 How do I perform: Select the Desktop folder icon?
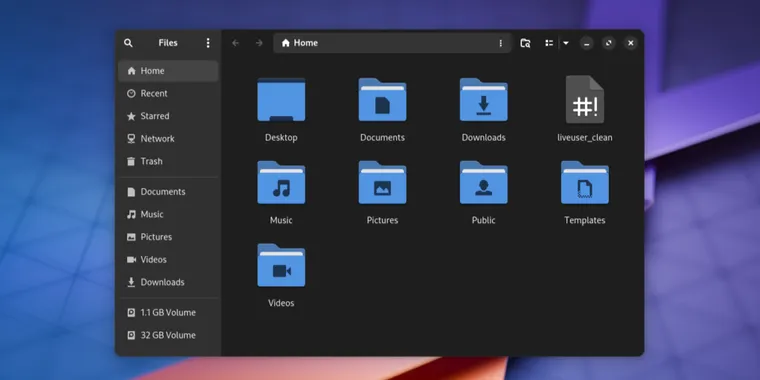click(281, 99)
